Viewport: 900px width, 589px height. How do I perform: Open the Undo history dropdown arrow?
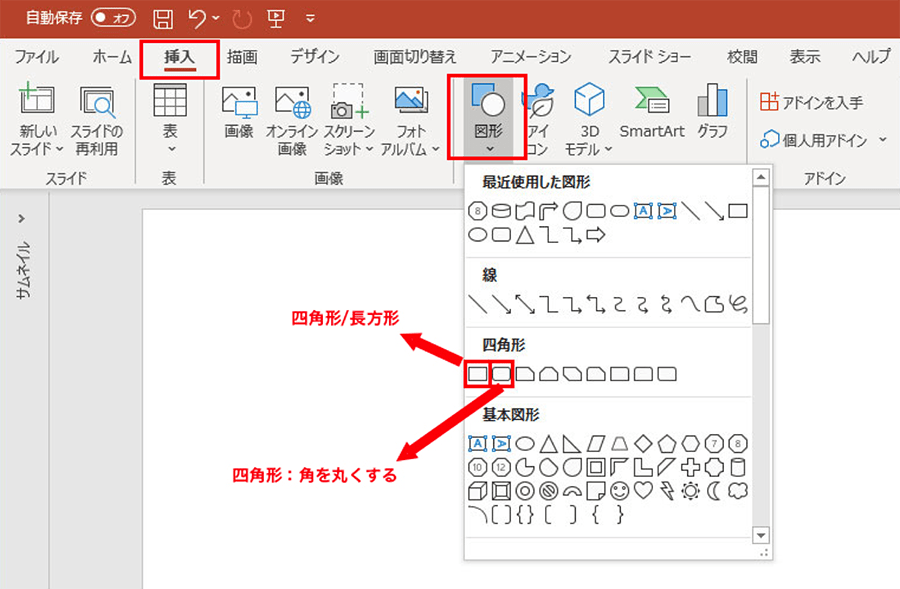[216, 18]
